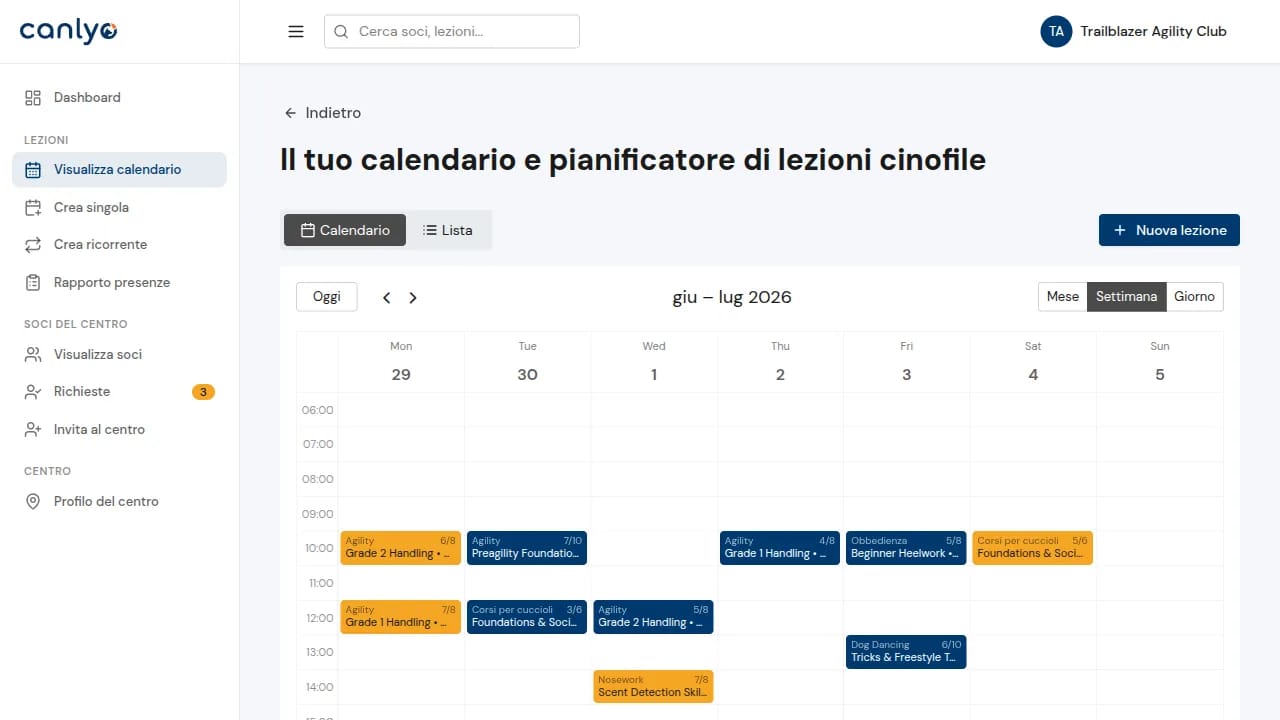
Task: Open Invita al centro add-user icon
Action: coord(33,429)
